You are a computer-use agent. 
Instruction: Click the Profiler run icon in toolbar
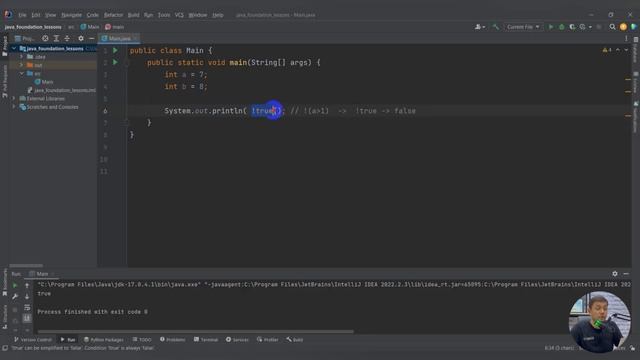582,27
